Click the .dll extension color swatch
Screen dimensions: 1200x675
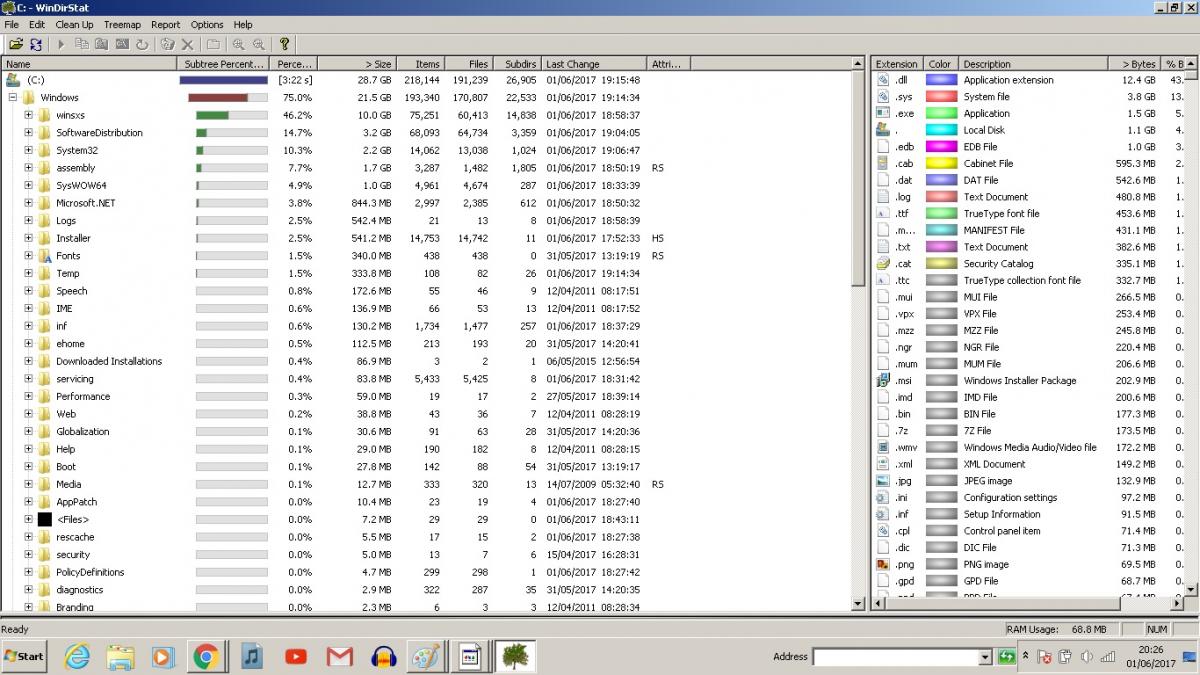click(941, 80)
